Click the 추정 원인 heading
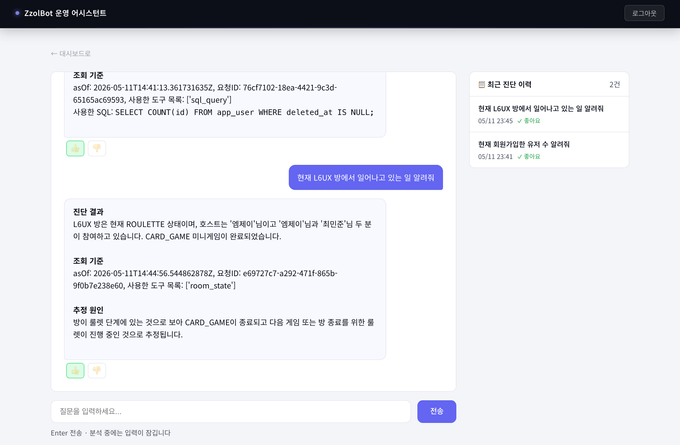This screenshot has height=445, width=680. click(88, 310)
